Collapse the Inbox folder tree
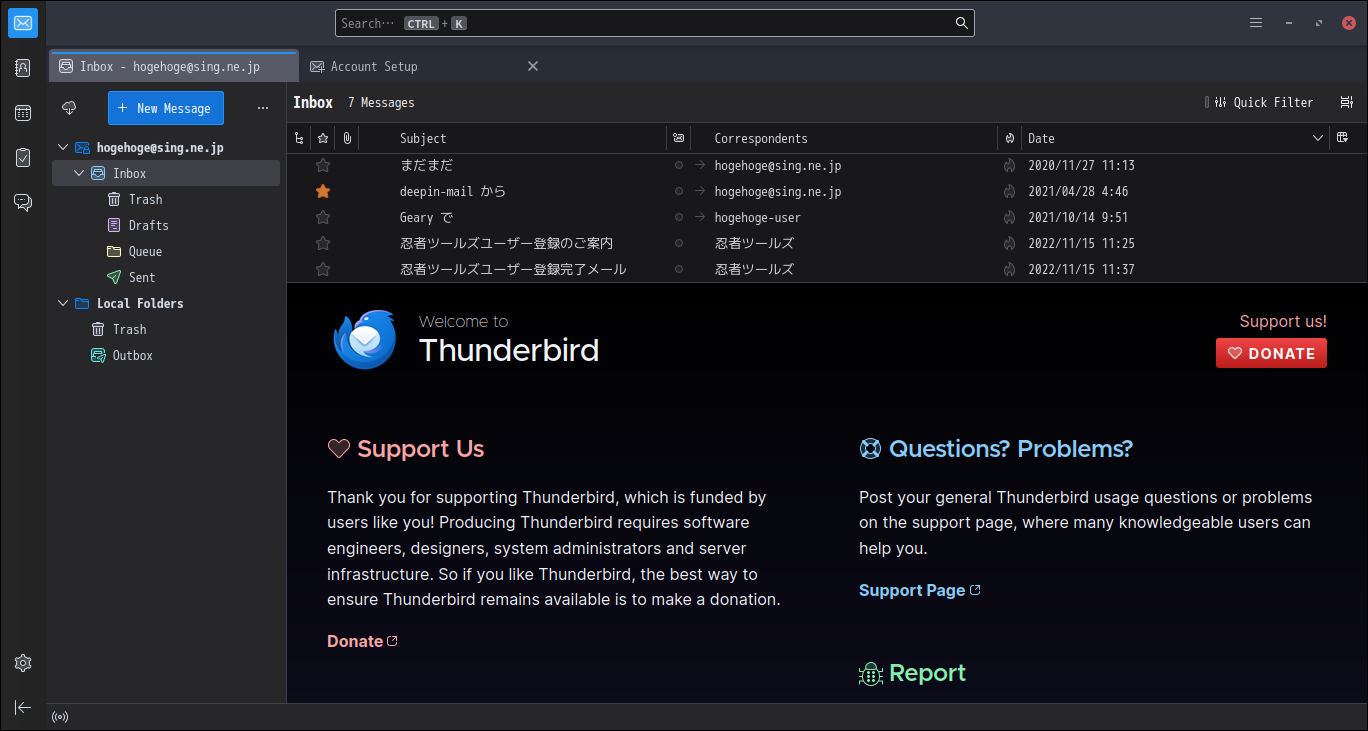The width and height of the screenshot is (1368, 731). [x=79, y=173]
